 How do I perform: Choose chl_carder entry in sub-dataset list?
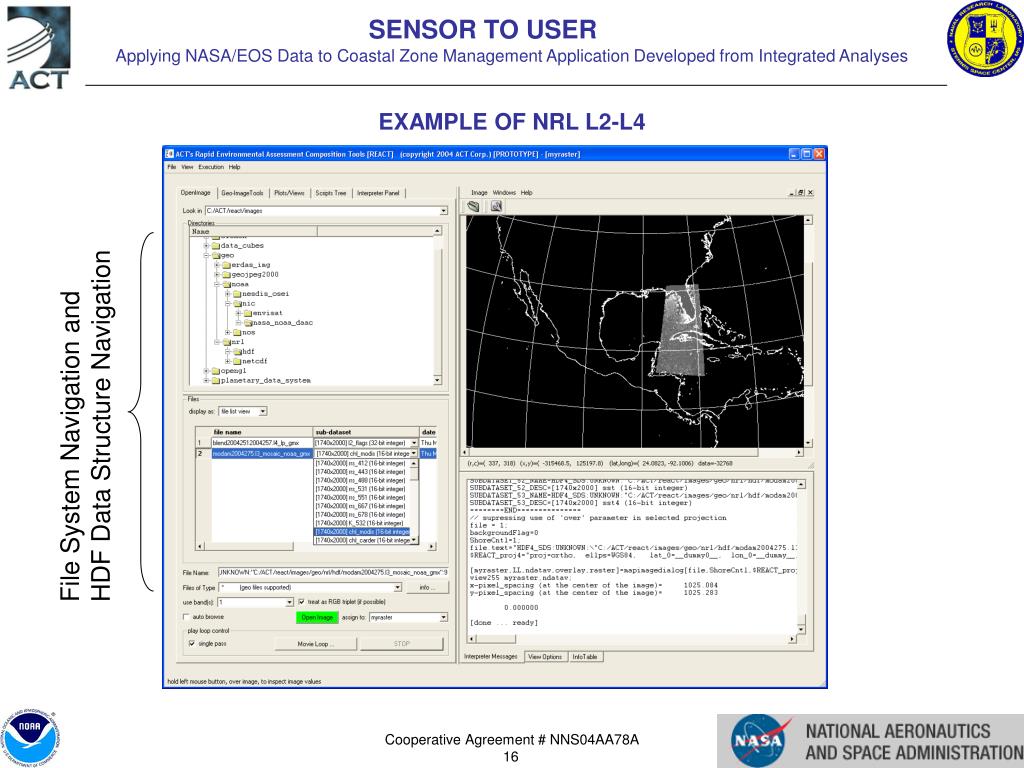coord(362,541)
